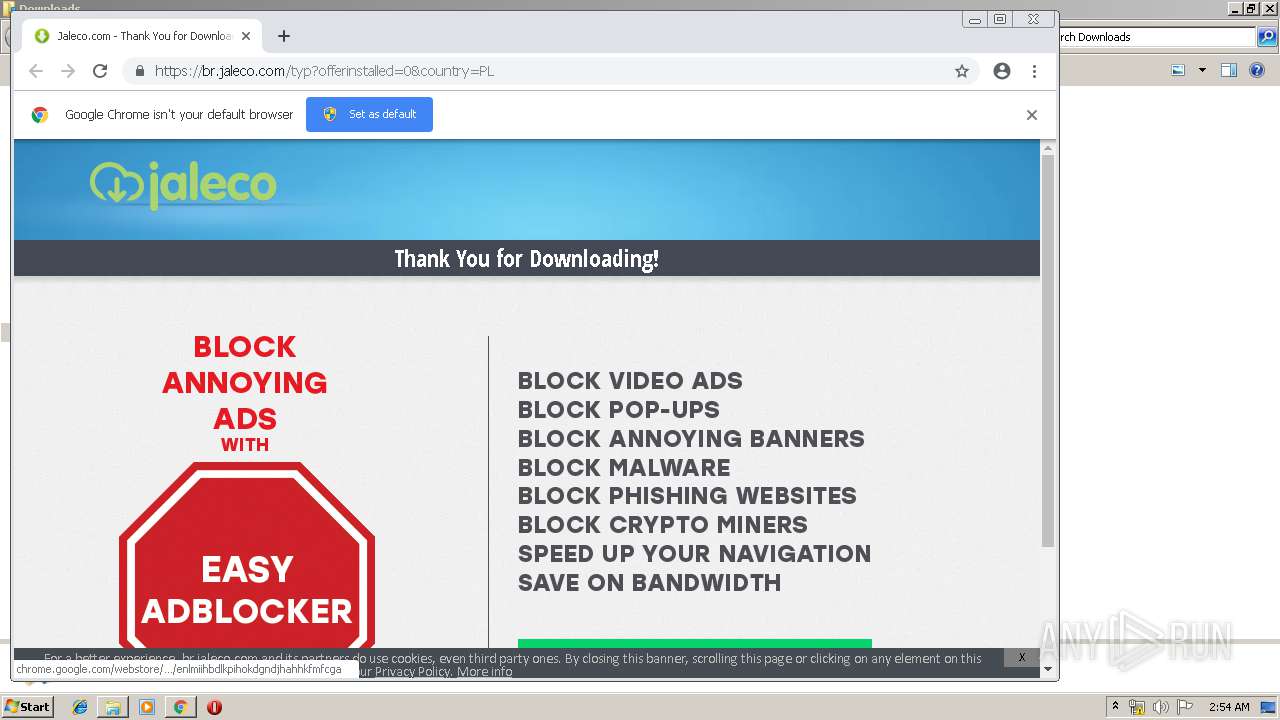Open the network tray icon
This screenshot has height=720, width=1280.
(x=1137, y=707)
